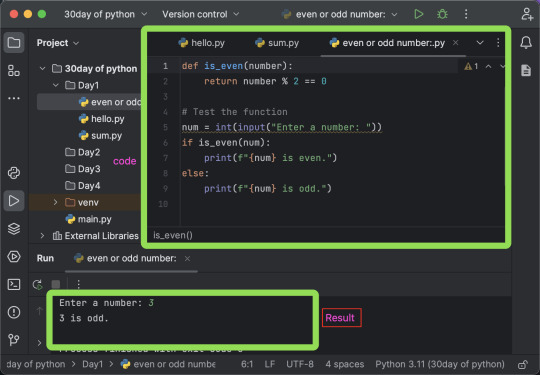Show hidden editor tabs chevron
Viewport: 540px width, 375px height.
click(x=480, y=43)
